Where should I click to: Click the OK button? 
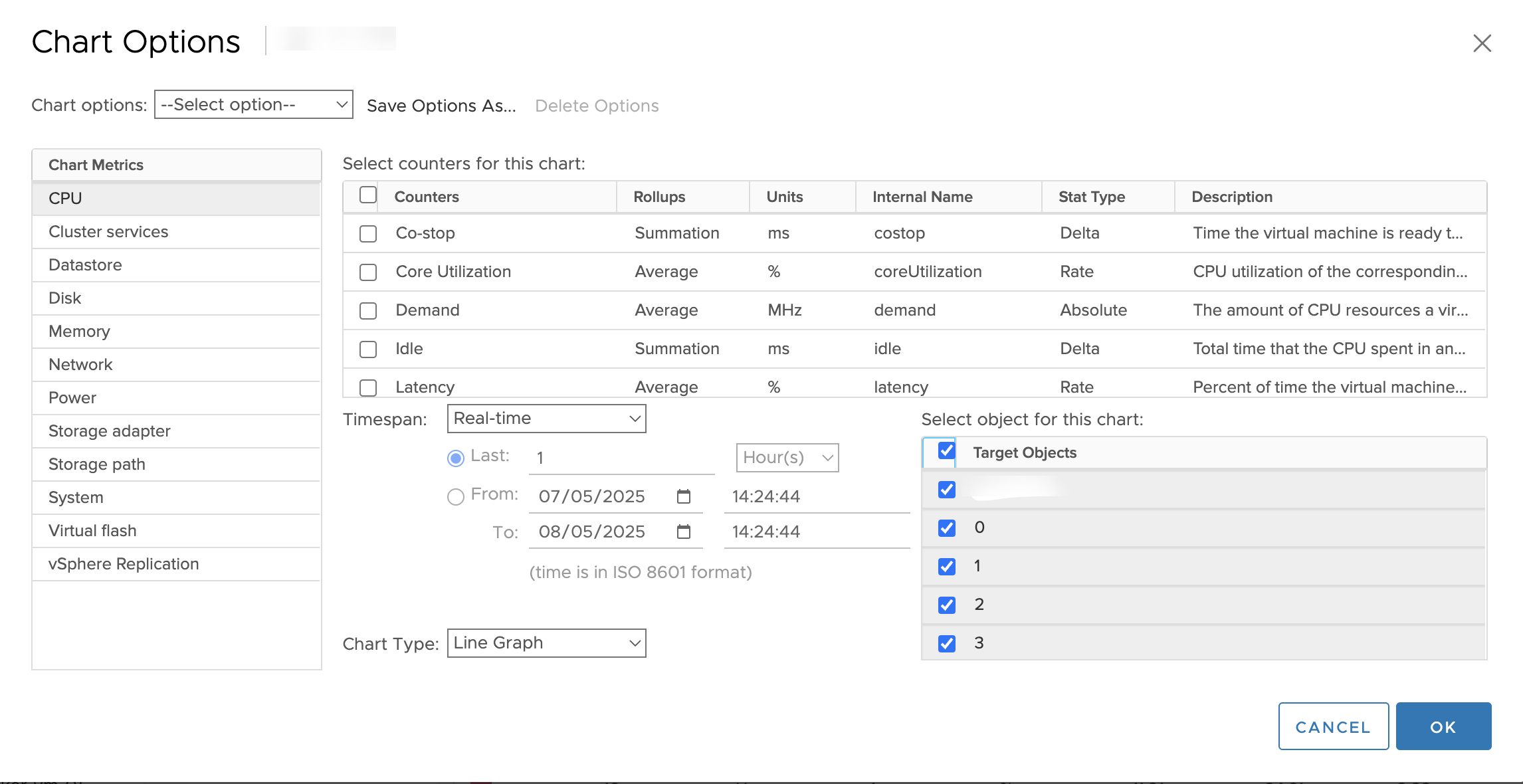pos(1443,726)
